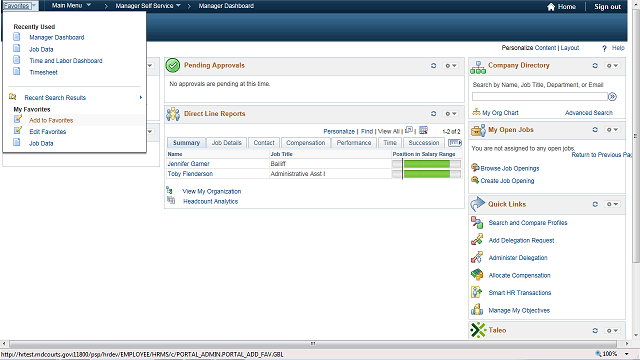The height and width of the screenshot is (360, 640).
Task: Switch to the Compensation tab
Action: 305,142
